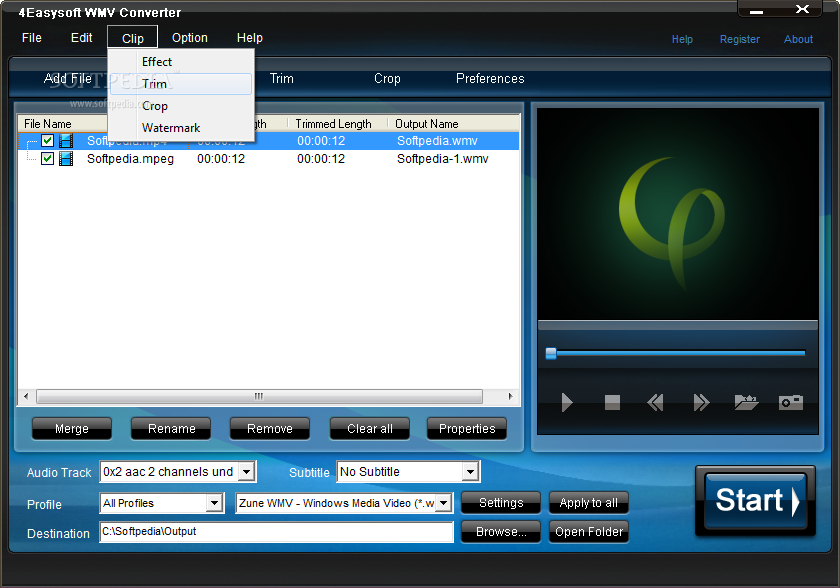Open the Subtitle dropdown

(470, 472)
